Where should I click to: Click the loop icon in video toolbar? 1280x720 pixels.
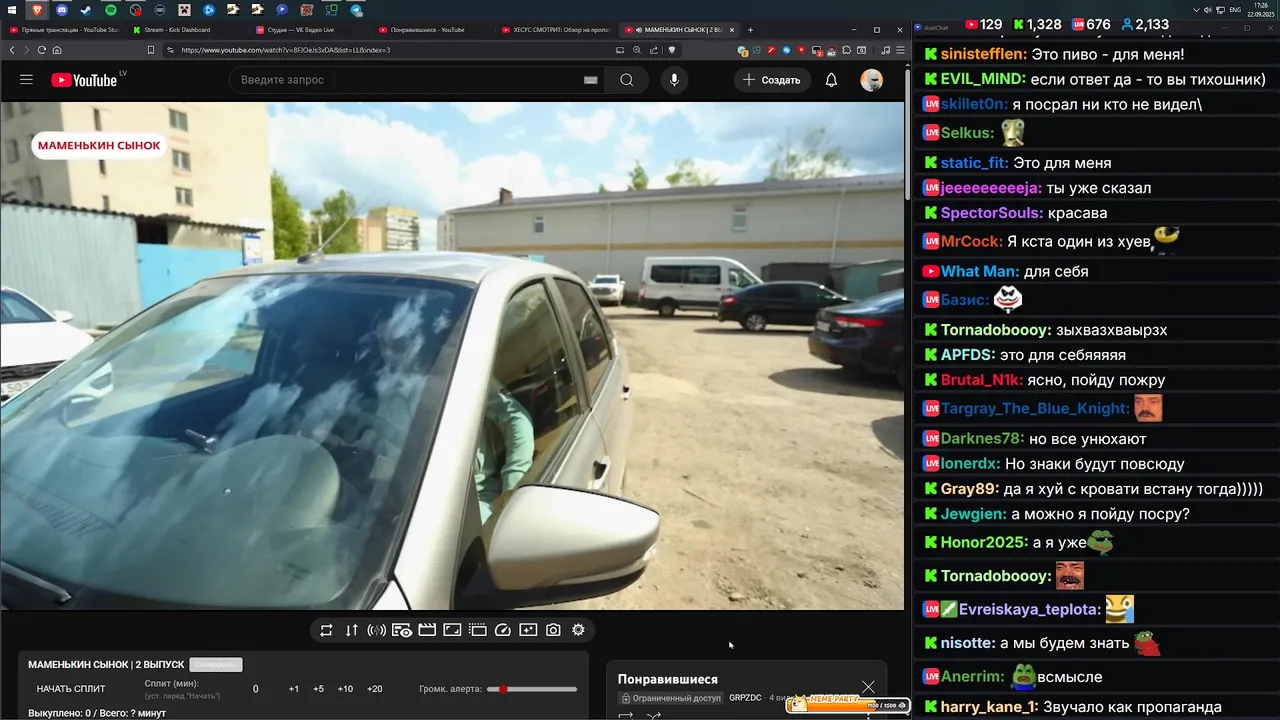pos(326,630)
